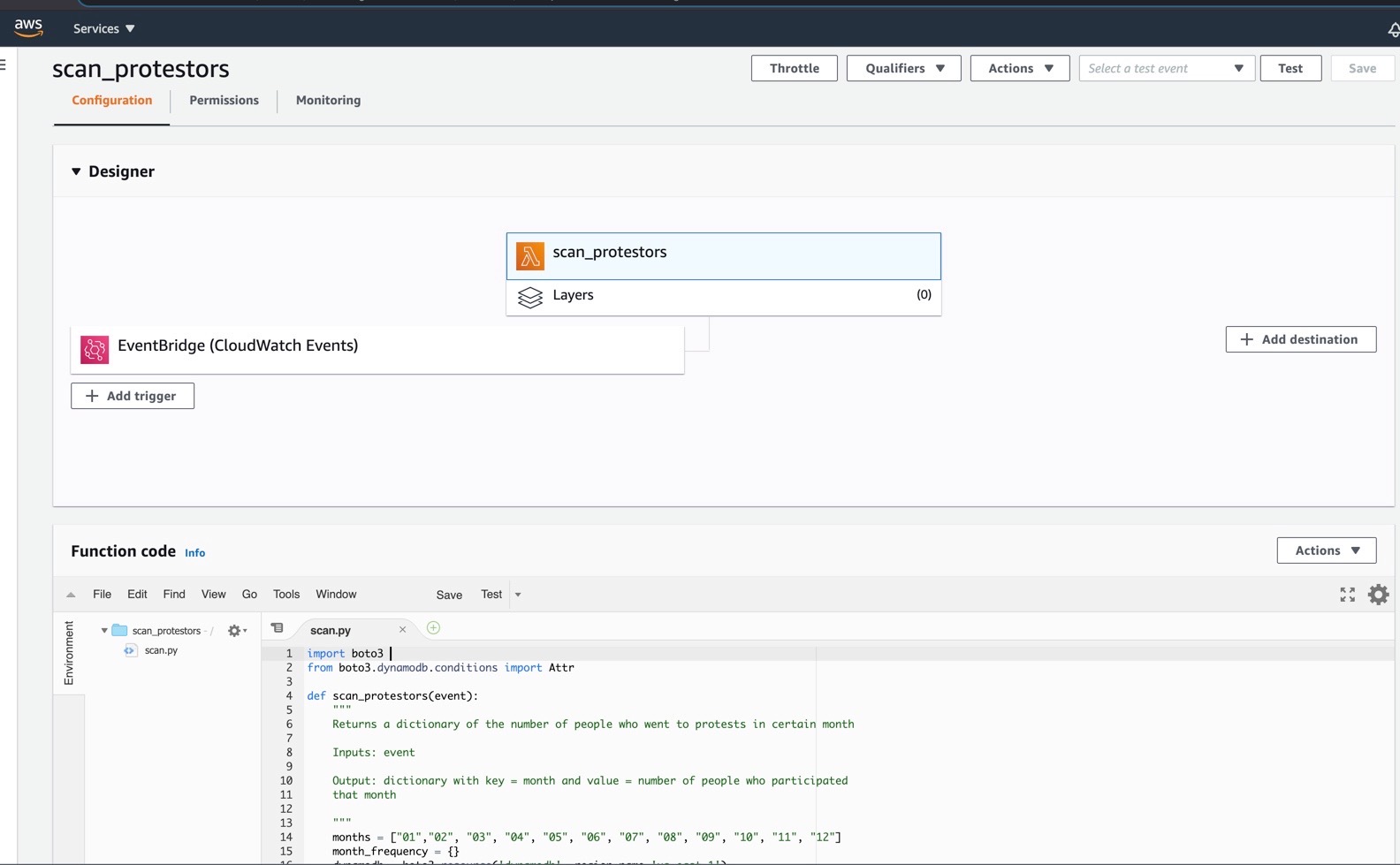Open the Qualifiers dropdown
1400x865 pixels.
[903, 68]
